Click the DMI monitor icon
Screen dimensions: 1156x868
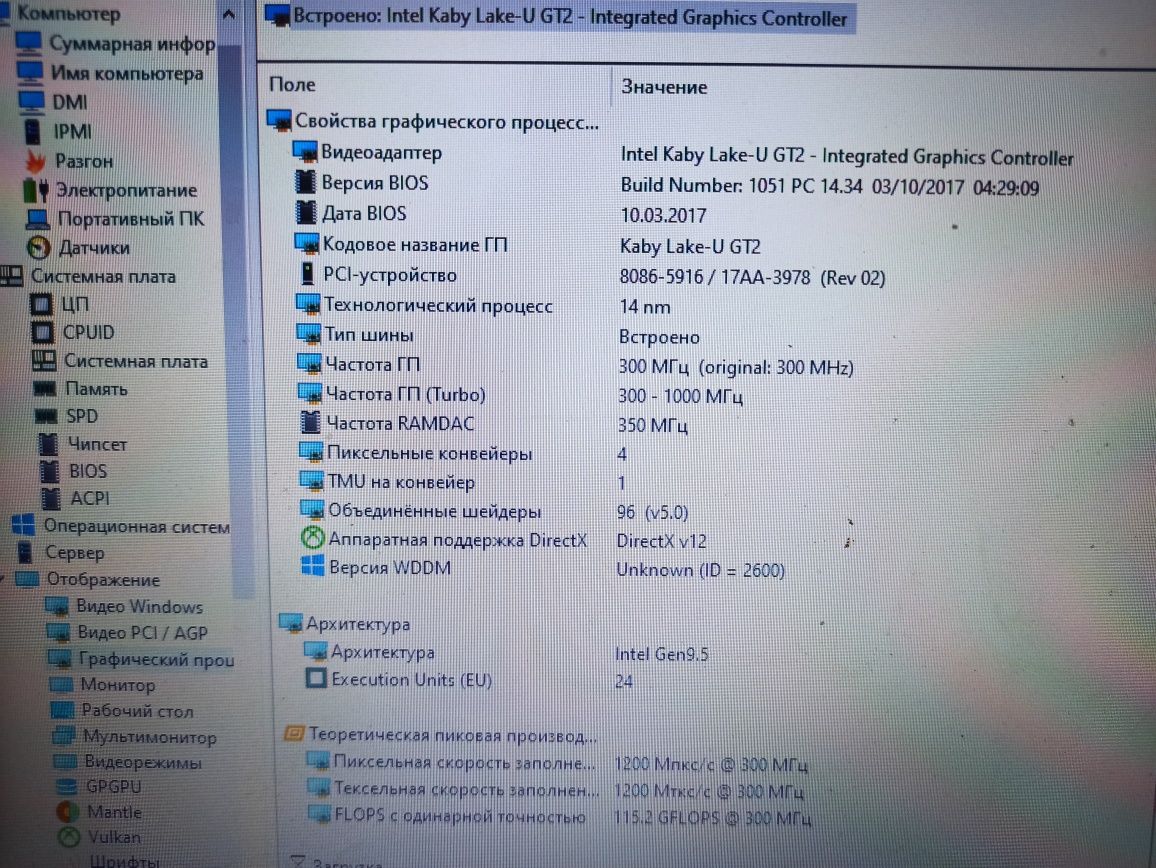[31, 102]
